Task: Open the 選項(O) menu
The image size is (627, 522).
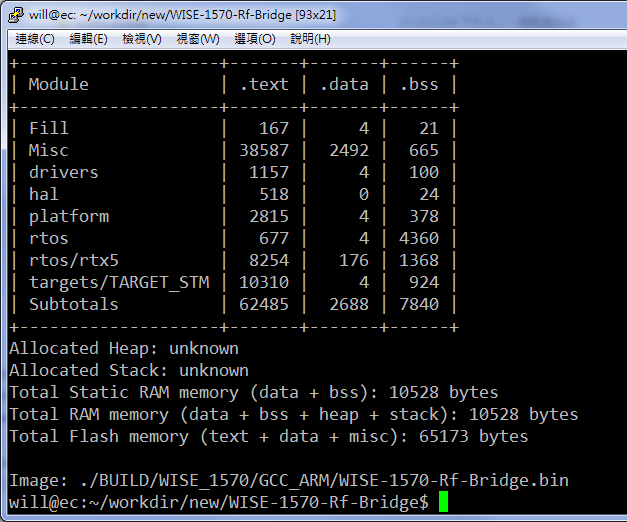Action: tap(254, 39)
